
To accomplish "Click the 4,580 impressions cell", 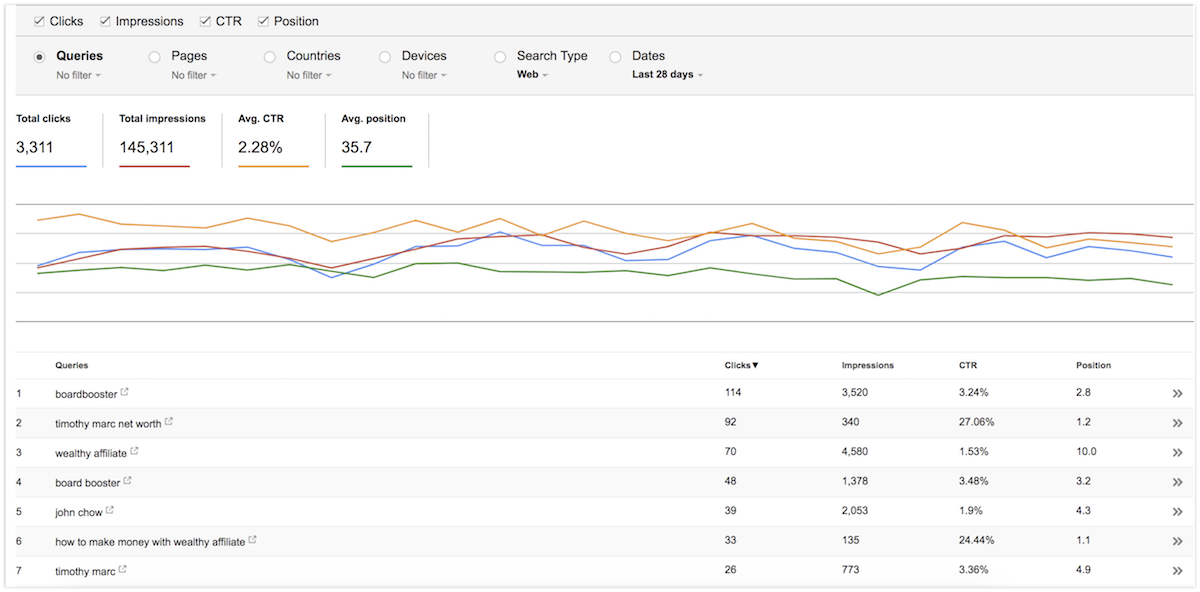I will [855, 453].
